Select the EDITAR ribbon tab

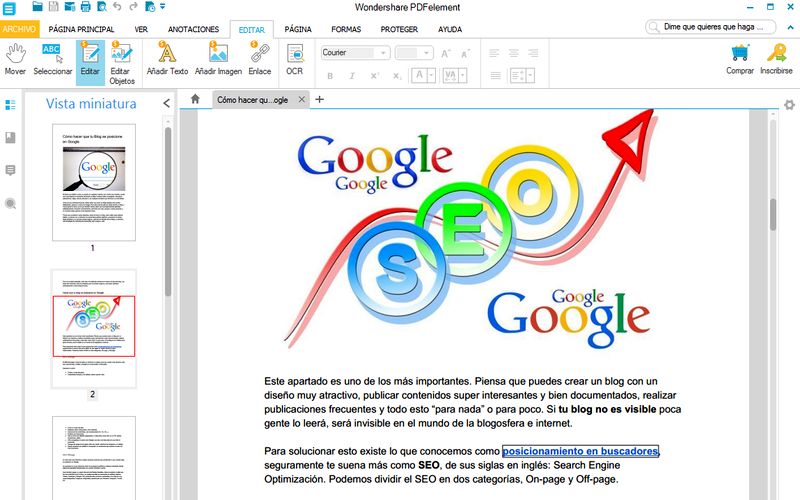point(252,30)
